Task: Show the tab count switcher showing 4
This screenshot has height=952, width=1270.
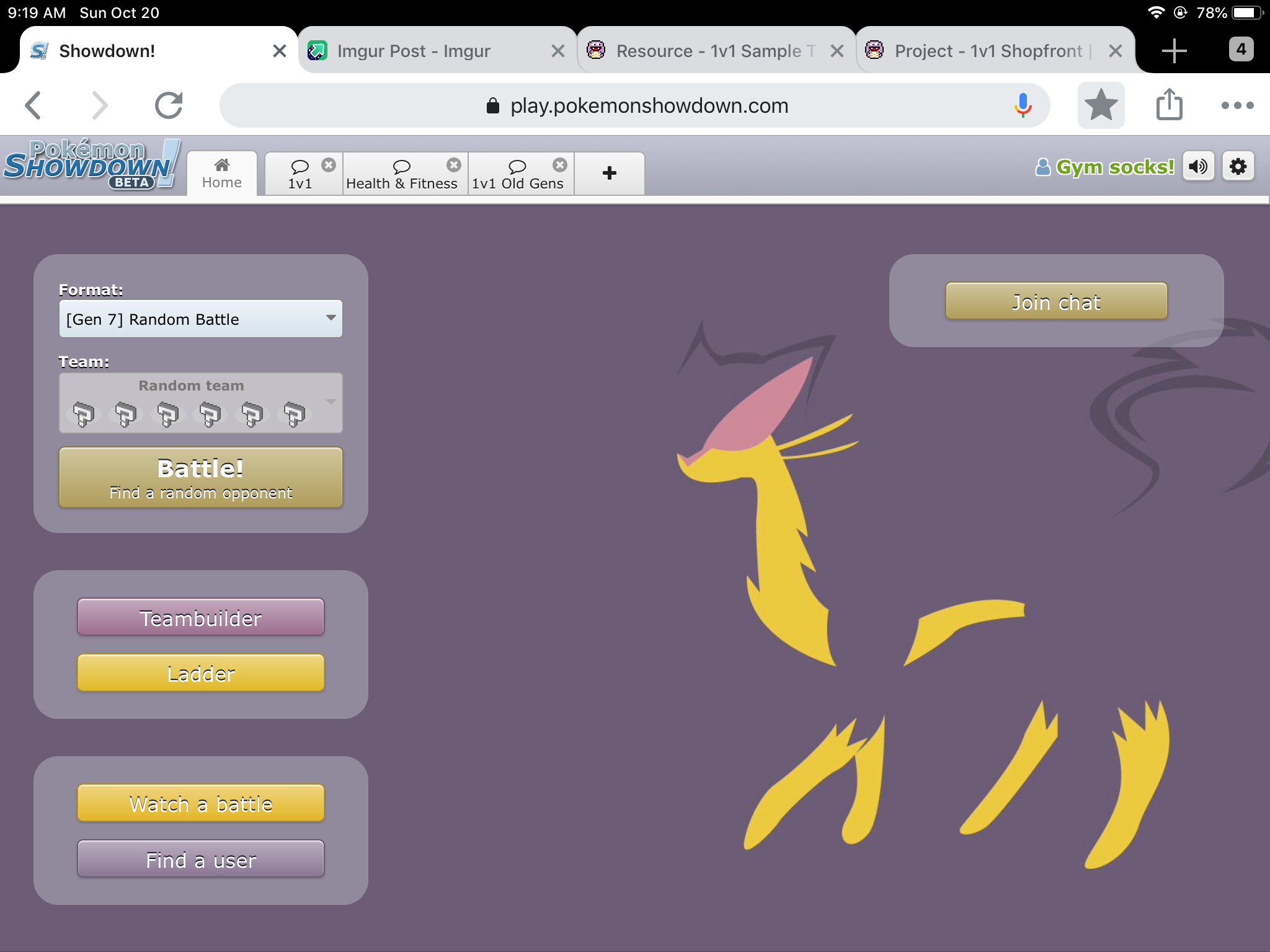Action: 1241,50
